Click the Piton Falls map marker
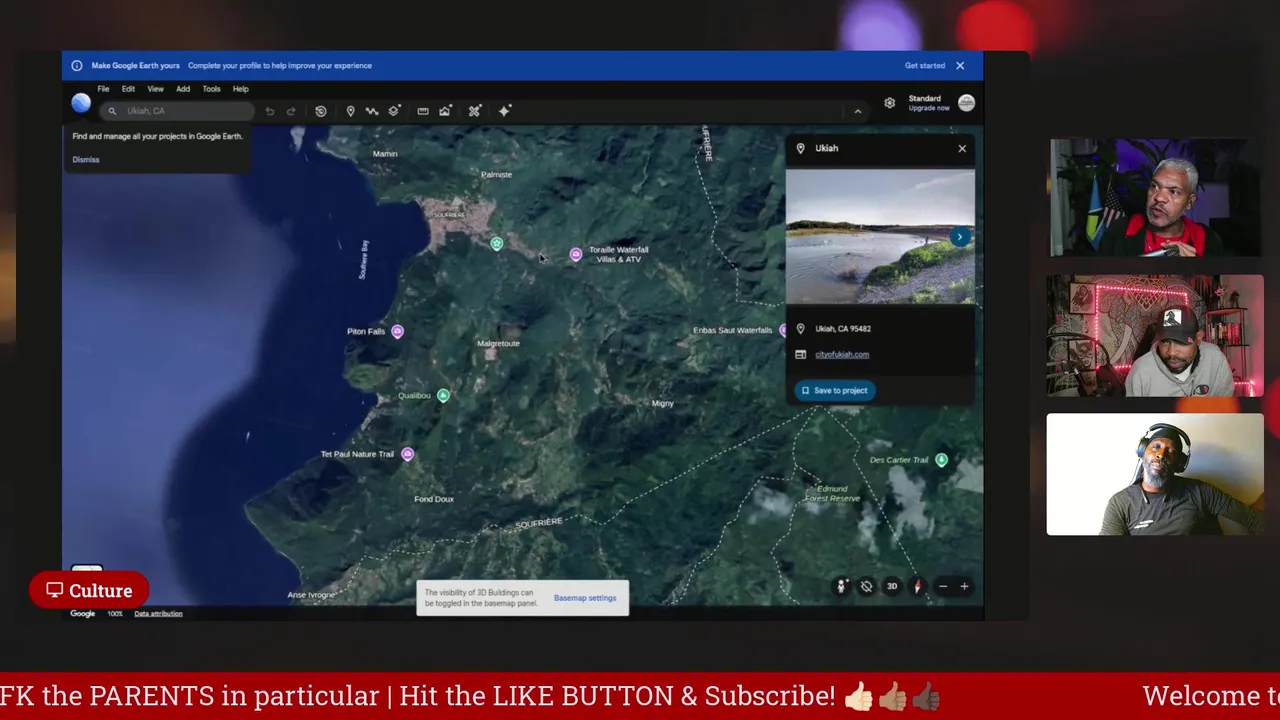 coord(397,331)
